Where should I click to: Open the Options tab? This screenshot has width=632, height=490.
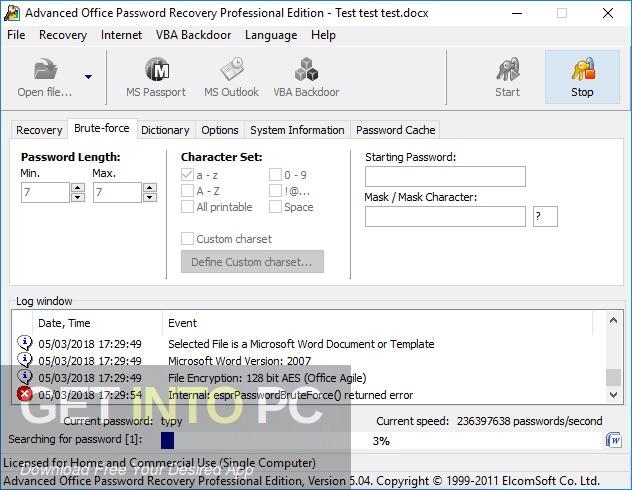tap(220, 130)
